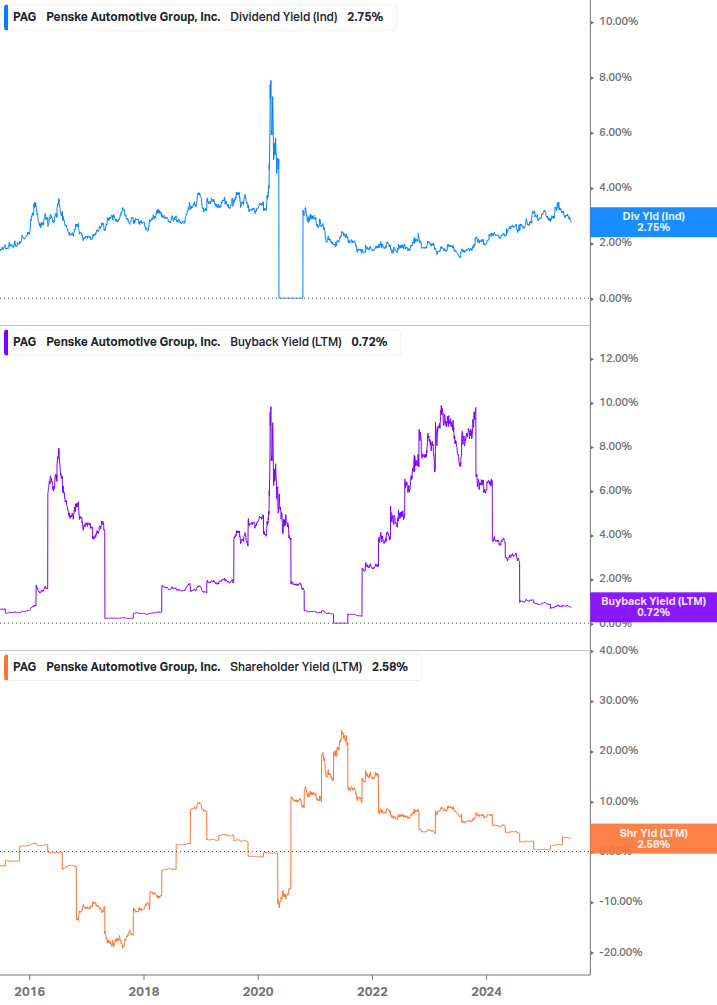Click the 4.00% label on the dividend yield axis

click(615, 188)
